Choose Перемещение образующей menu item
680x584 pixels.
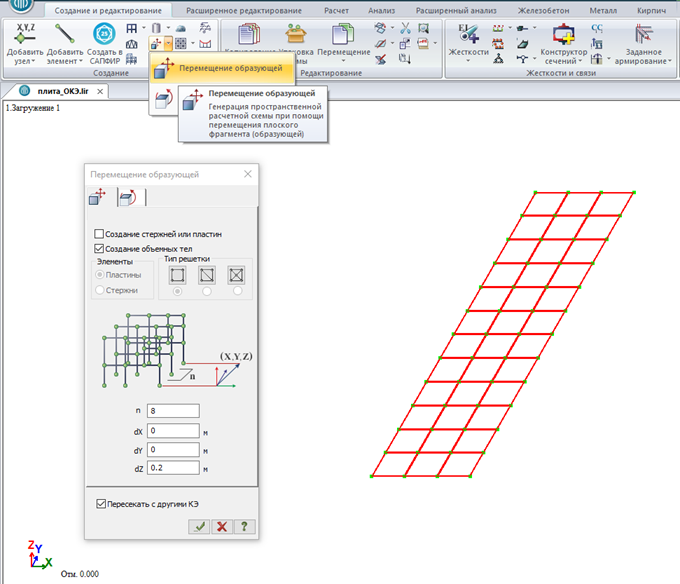coord(222,68)
